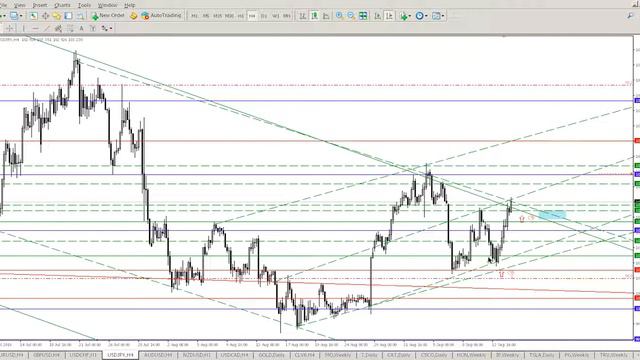Switch to TSLA,Daily chart tab
Viewport: 640px width, 360px height.
pyautogui.click(x=542, y=355)
